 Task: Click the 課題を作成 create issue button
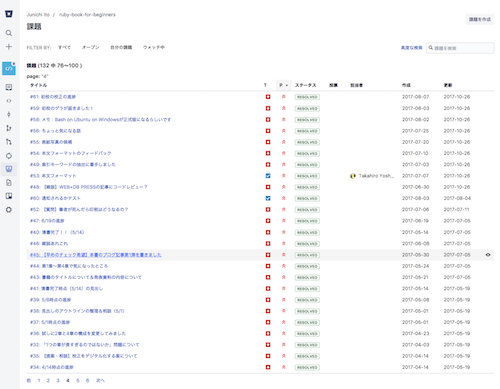coord(480,19)
